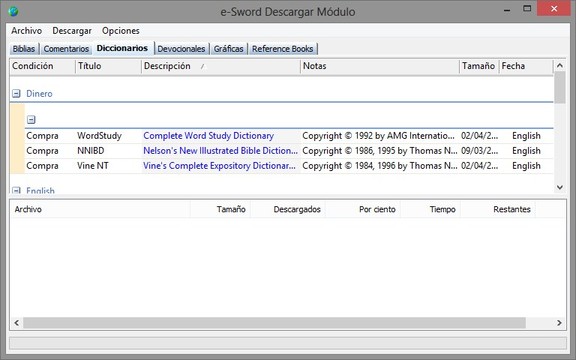Close the e-Sword Descargar Módulo window
This screenshot has height=360, width=576.
coord(554,8)
